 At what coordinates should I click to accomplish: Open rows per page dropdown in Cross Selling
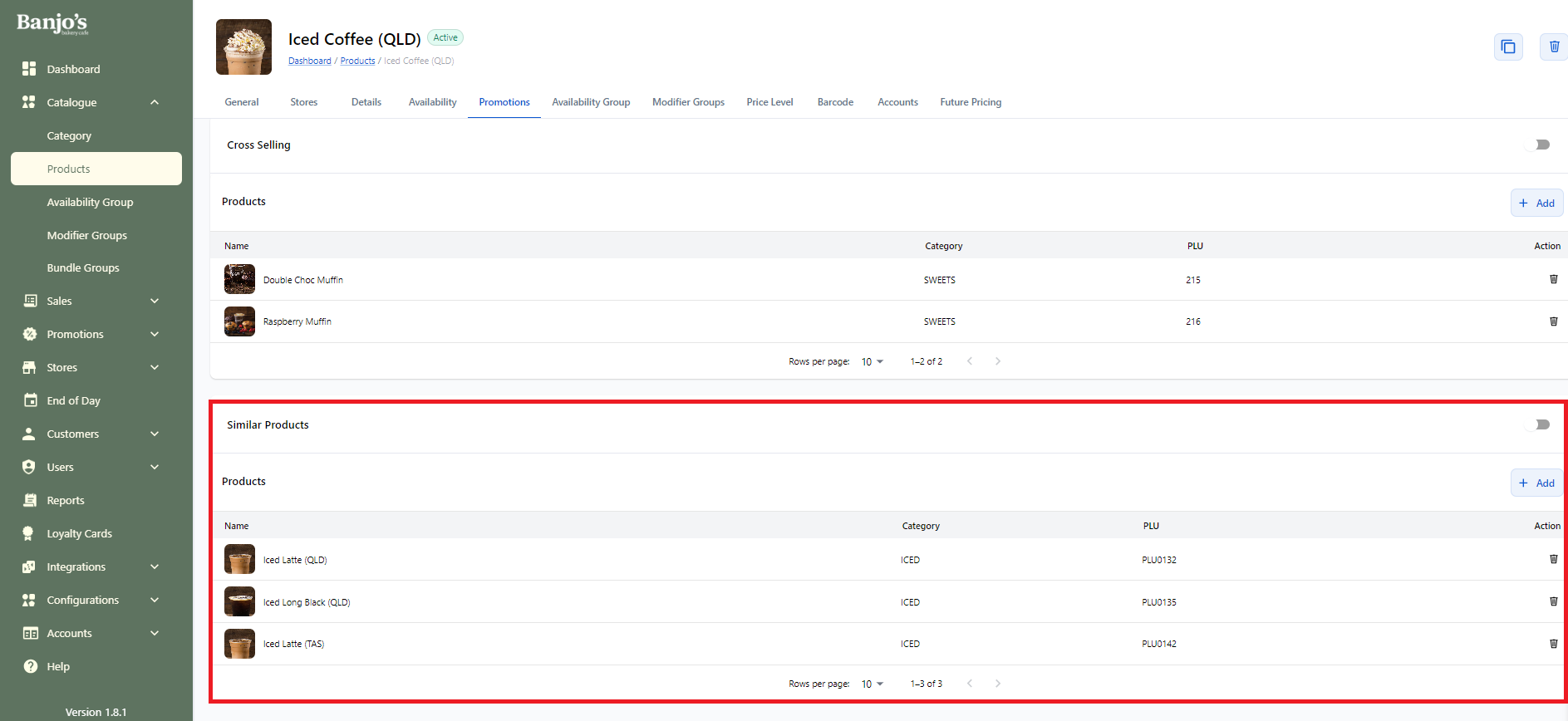[872, 361]
